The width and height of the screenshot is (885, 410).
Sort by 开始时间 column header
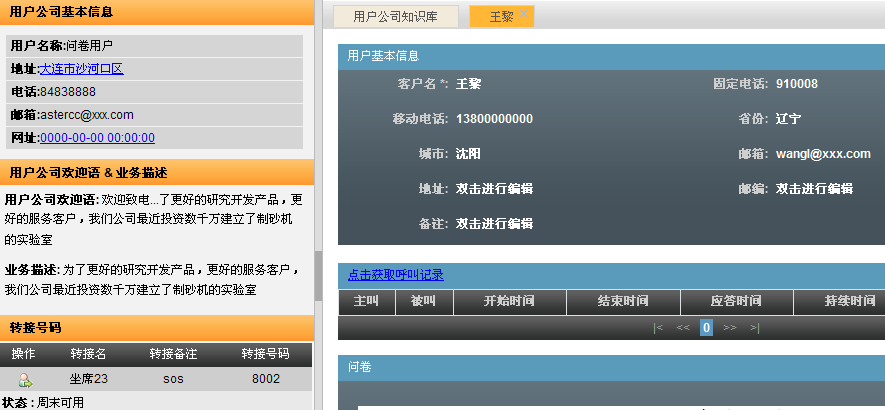point(509,301)
